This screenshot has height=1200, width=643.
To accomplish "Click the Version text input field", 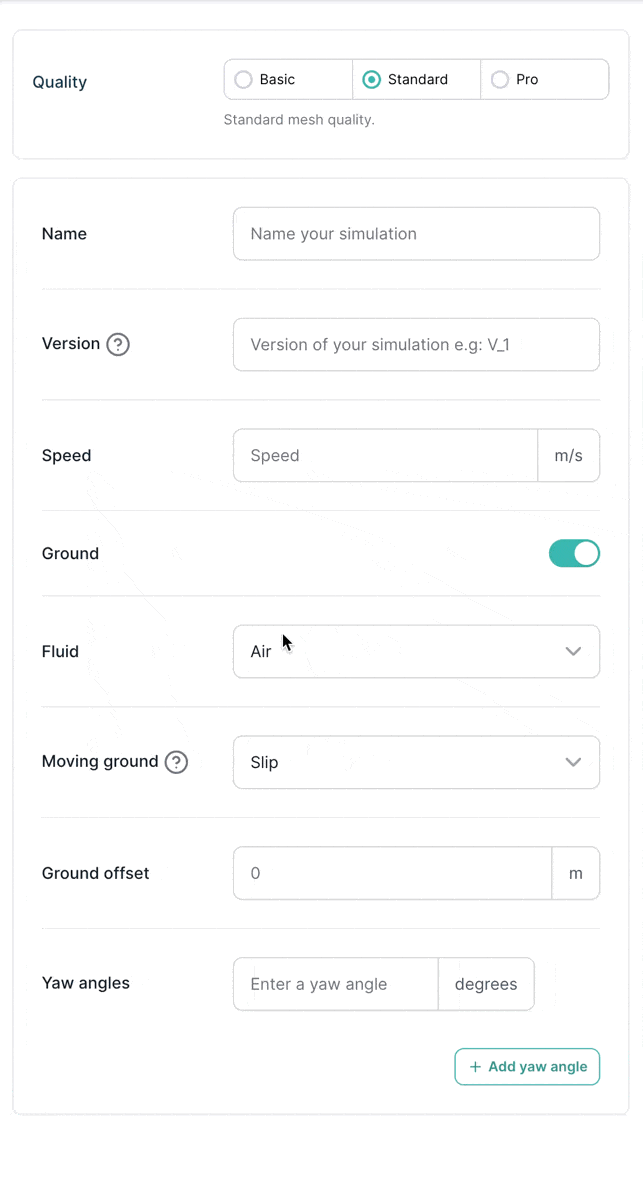I will pos(416,345).
